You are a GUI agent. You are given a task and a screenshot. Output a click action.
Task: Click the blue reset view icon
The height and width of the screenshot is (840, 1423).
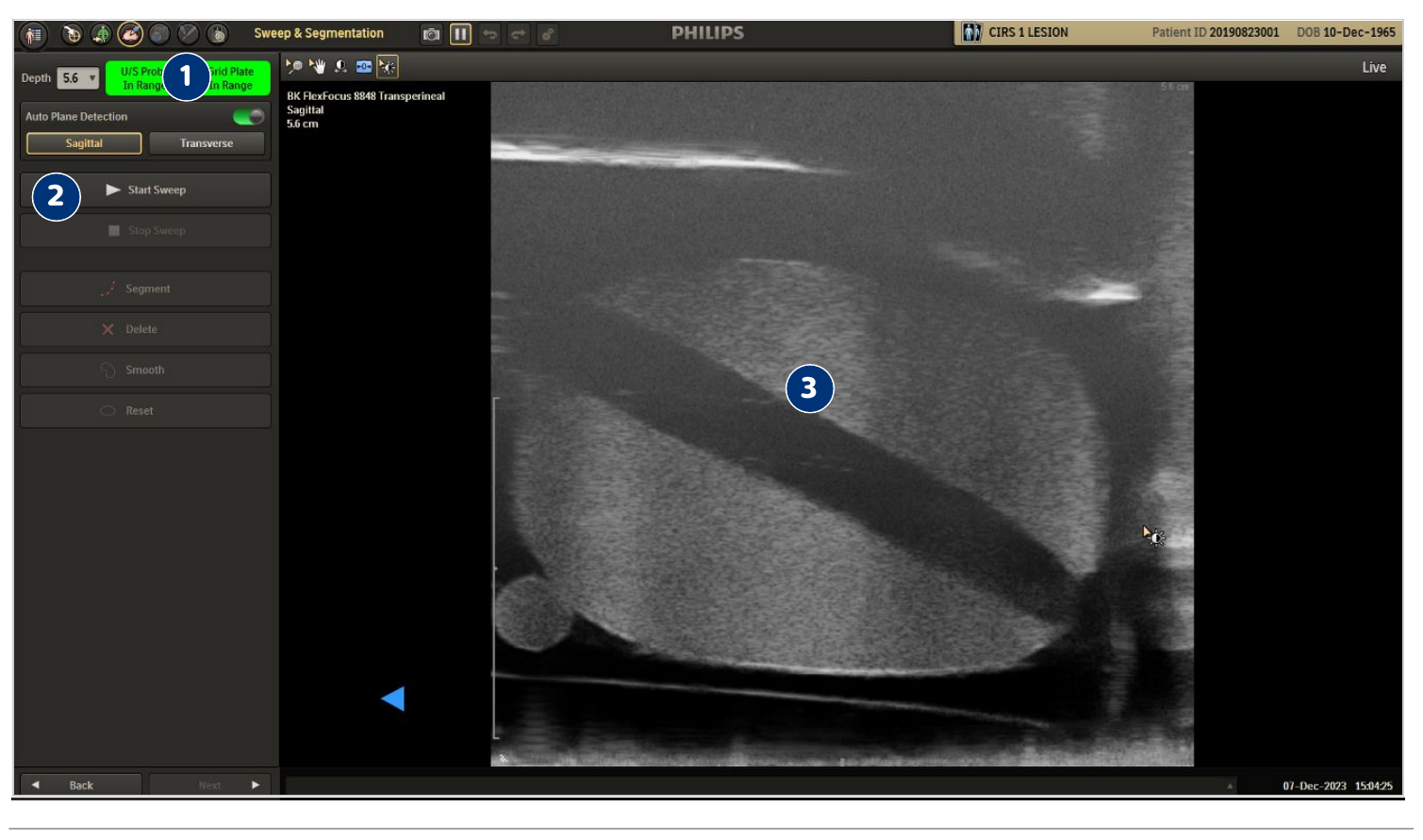point(364,66)
